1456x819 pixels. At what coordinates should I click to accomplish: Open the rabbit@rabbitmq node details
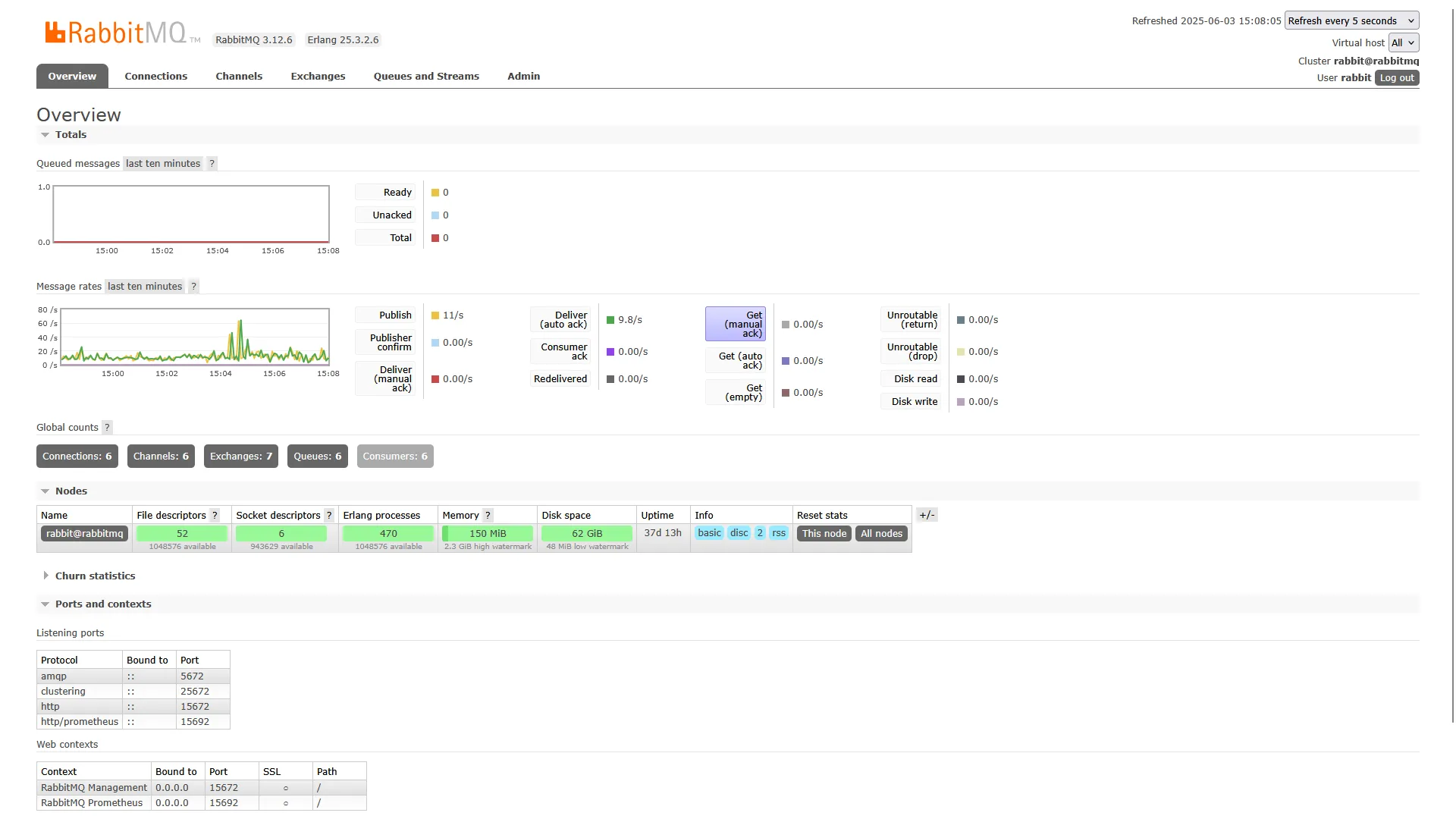click(84, 534)
